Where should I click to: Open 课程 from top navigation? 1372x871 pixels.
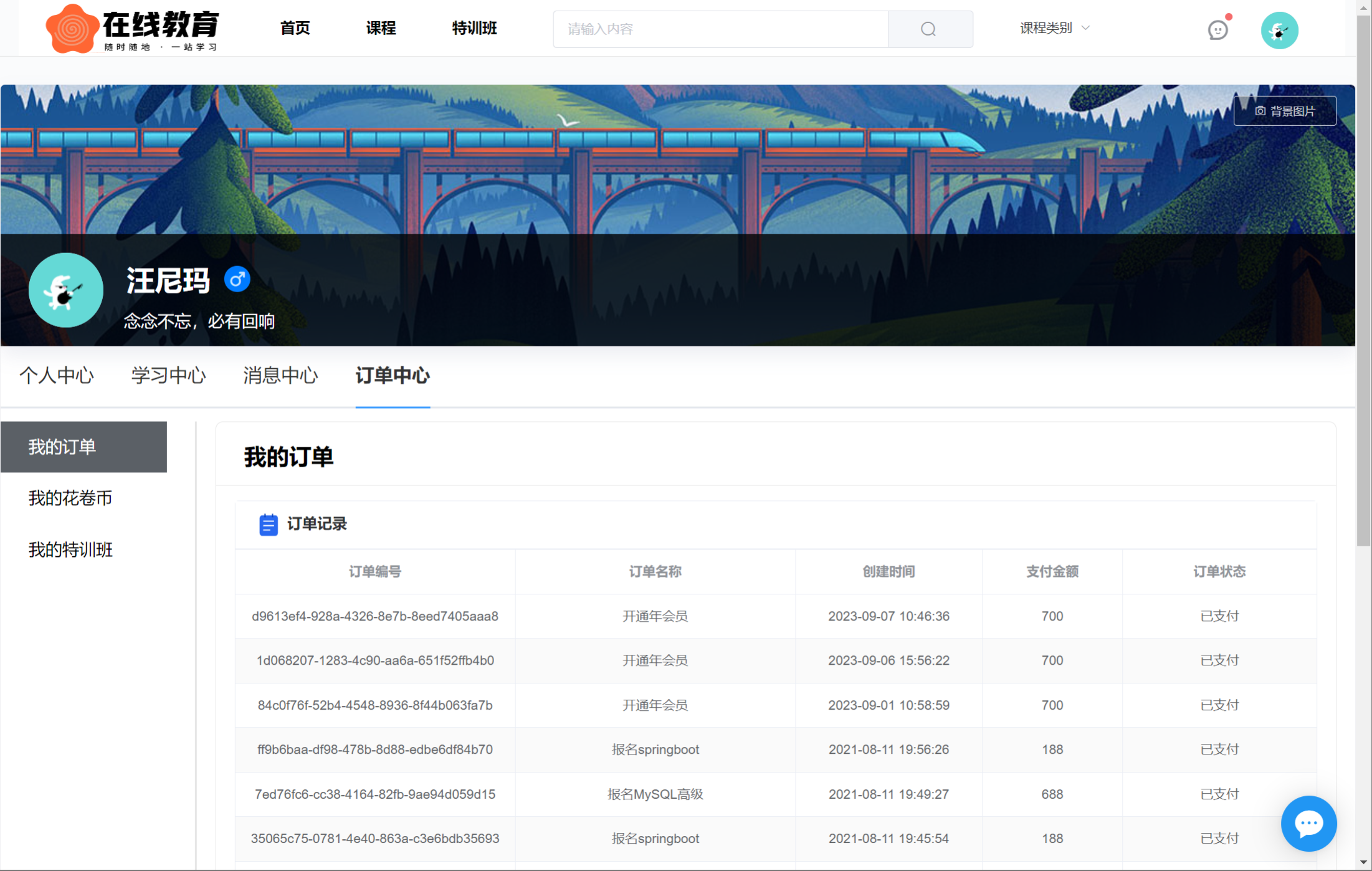381,28
